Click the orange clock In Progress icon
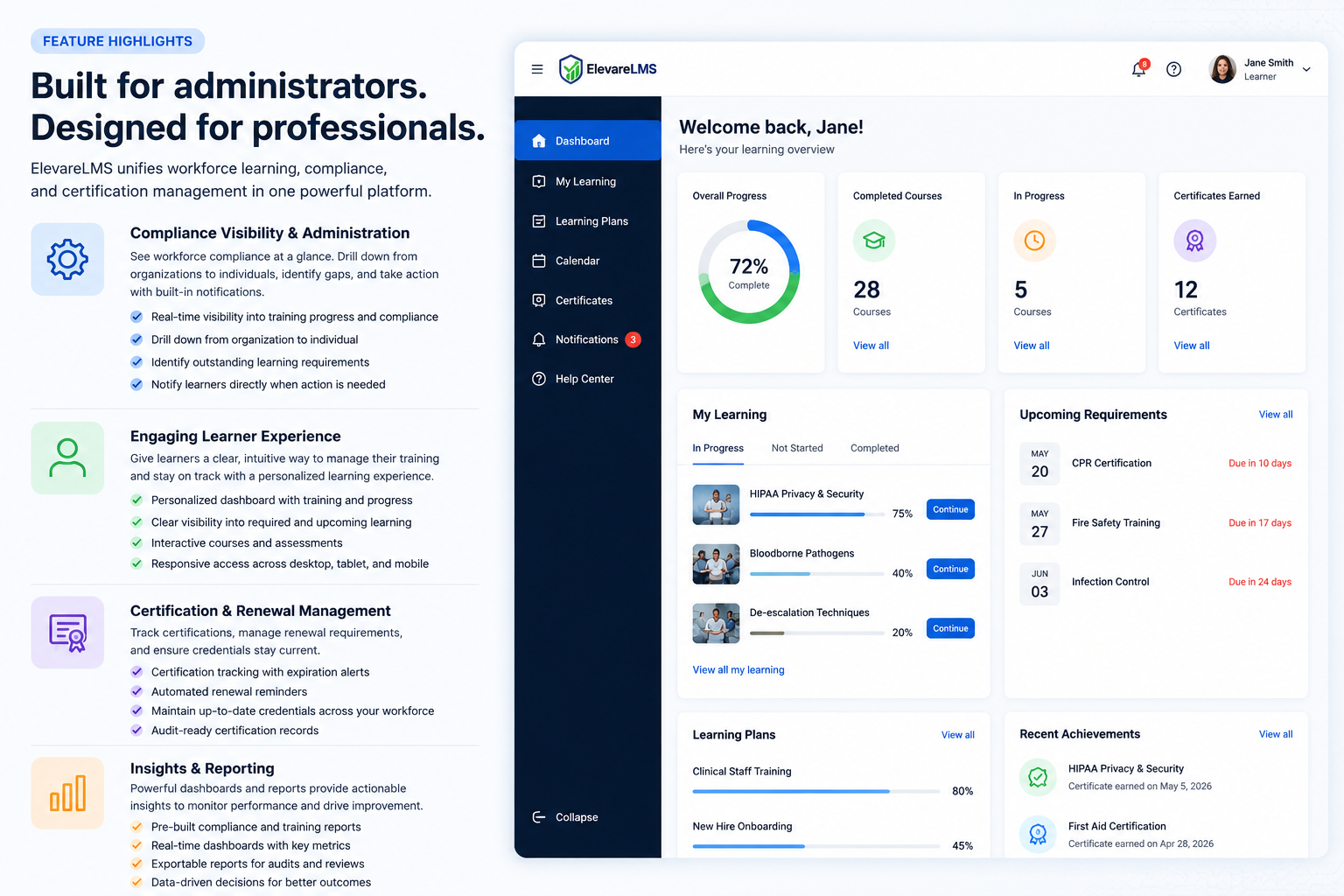Viewport: 1344px width, 896px height. pos(1034,241)
